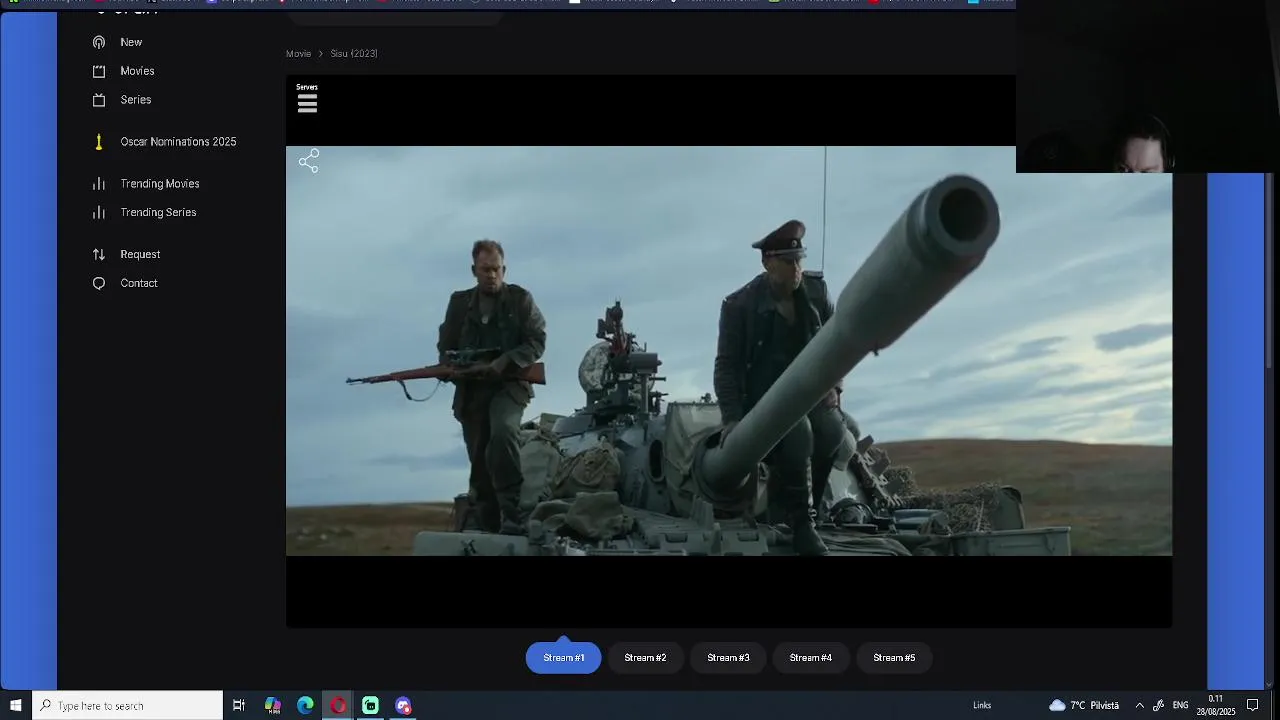This screenshot has width=1280, height=720.
Task: Open Series in the sidebar
Action: pos(136,100)
